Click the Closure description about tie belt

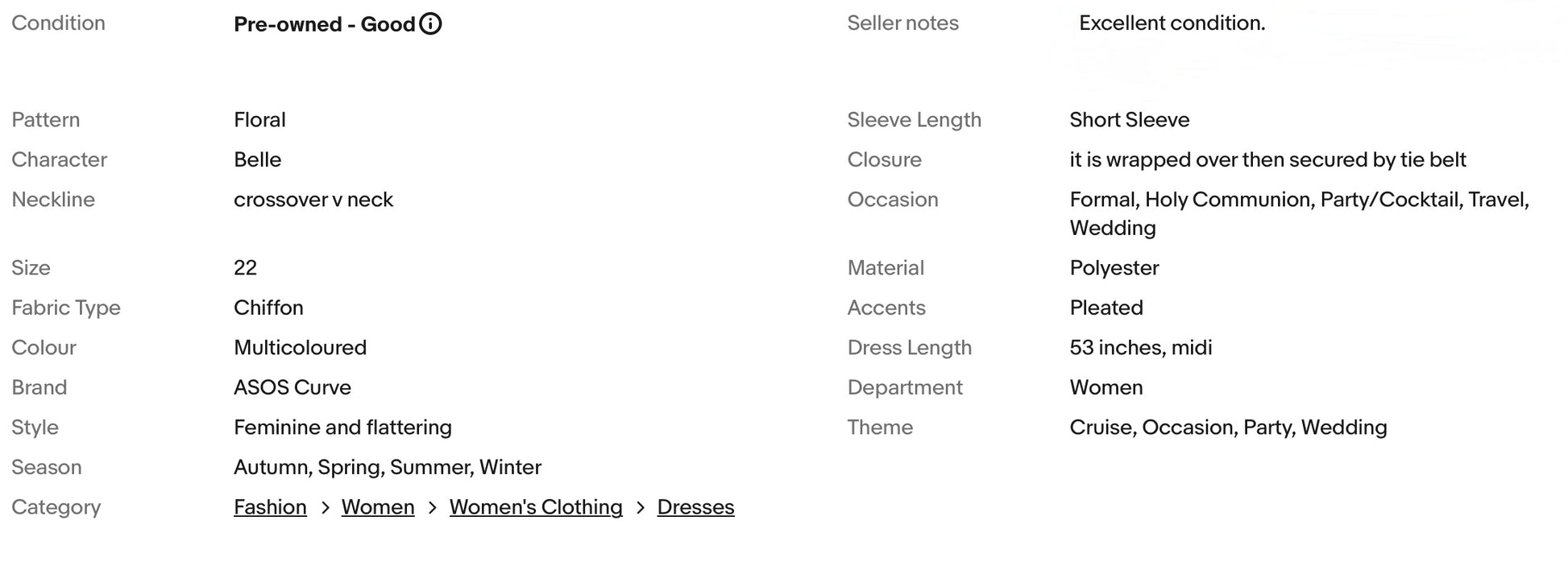coord(1267,159)
